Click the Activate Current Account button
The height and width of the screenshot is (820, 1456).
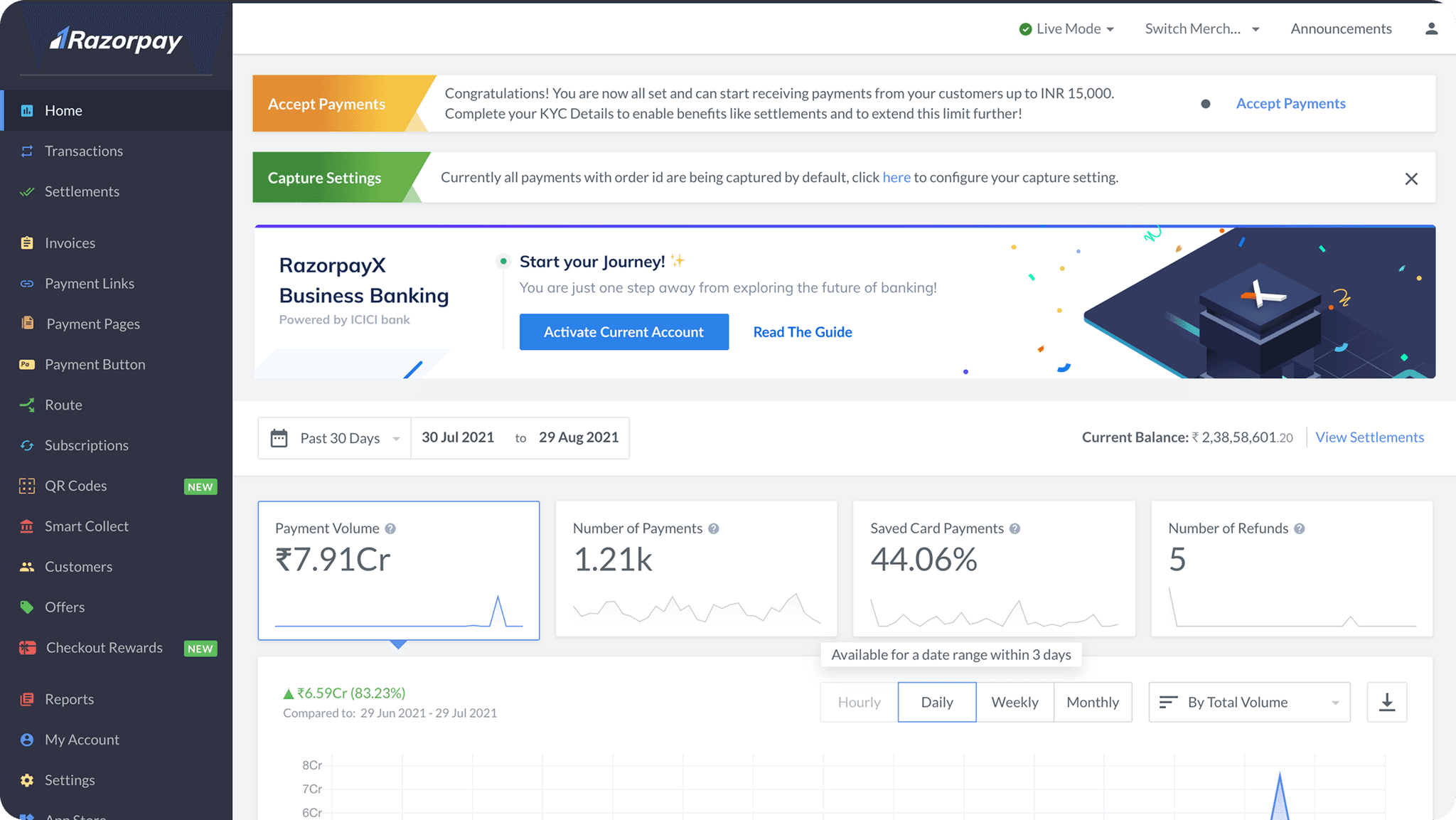point(623,331)
